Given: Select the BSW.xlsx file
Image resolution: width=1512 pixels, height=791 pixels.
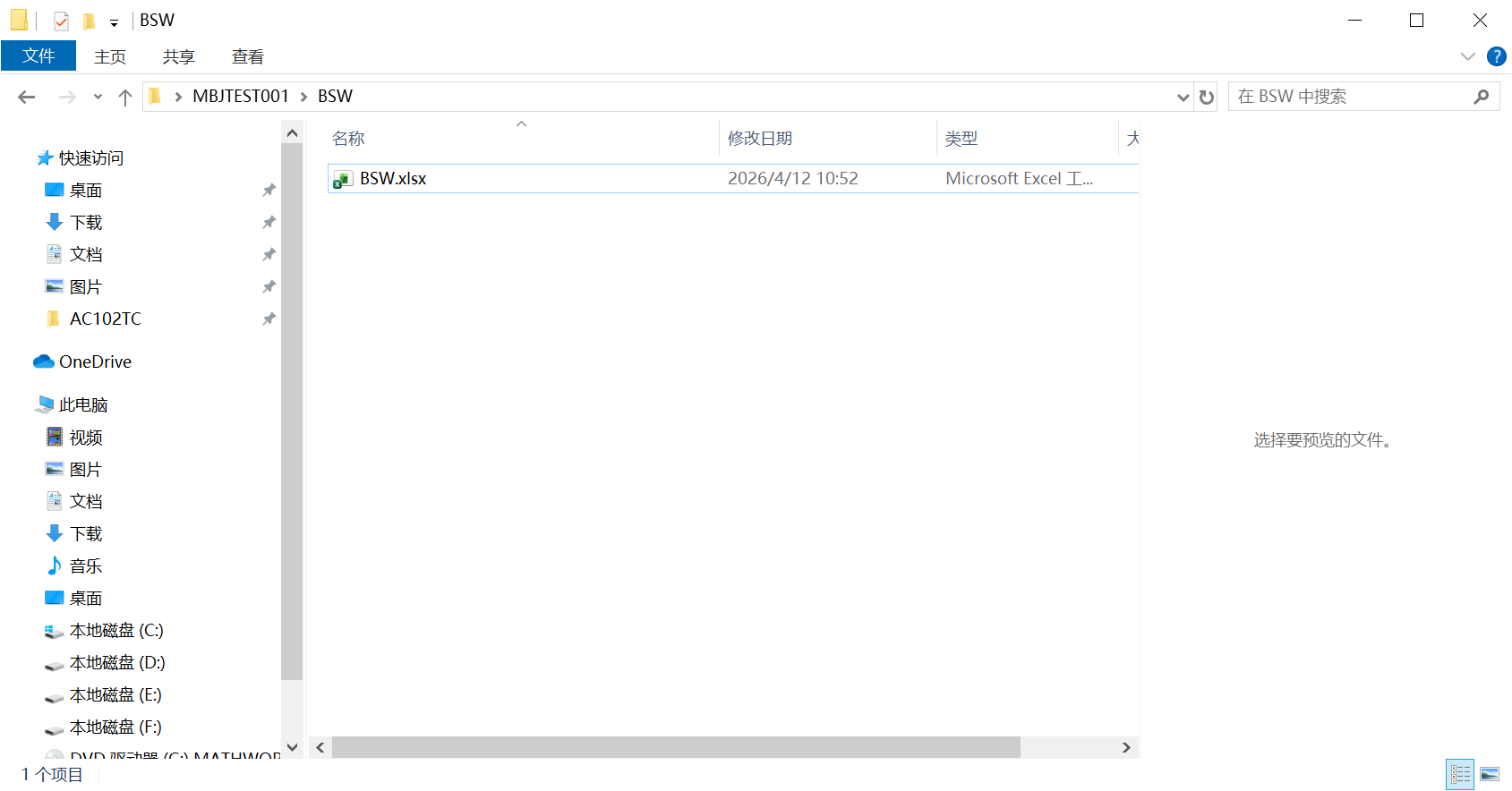Looking at the screenshot, I should [x=733, y=178].
